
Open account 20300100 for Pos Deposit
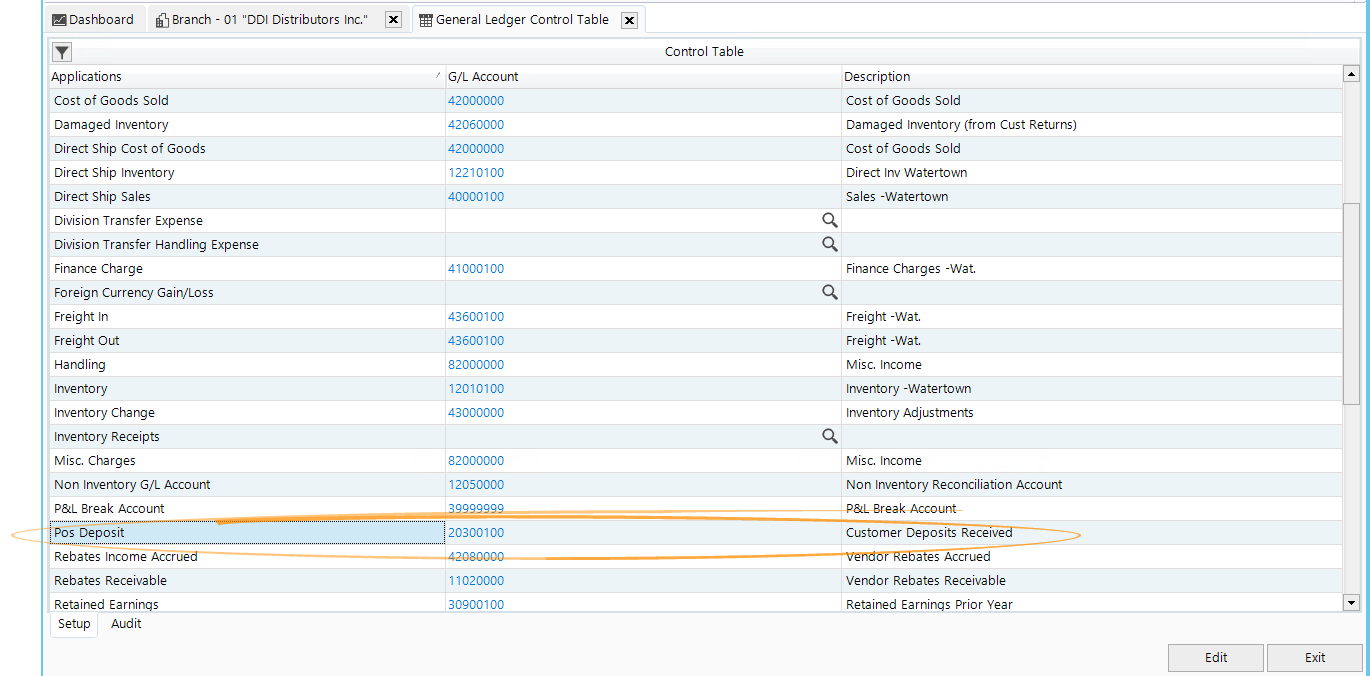click(x=476, y=532)
